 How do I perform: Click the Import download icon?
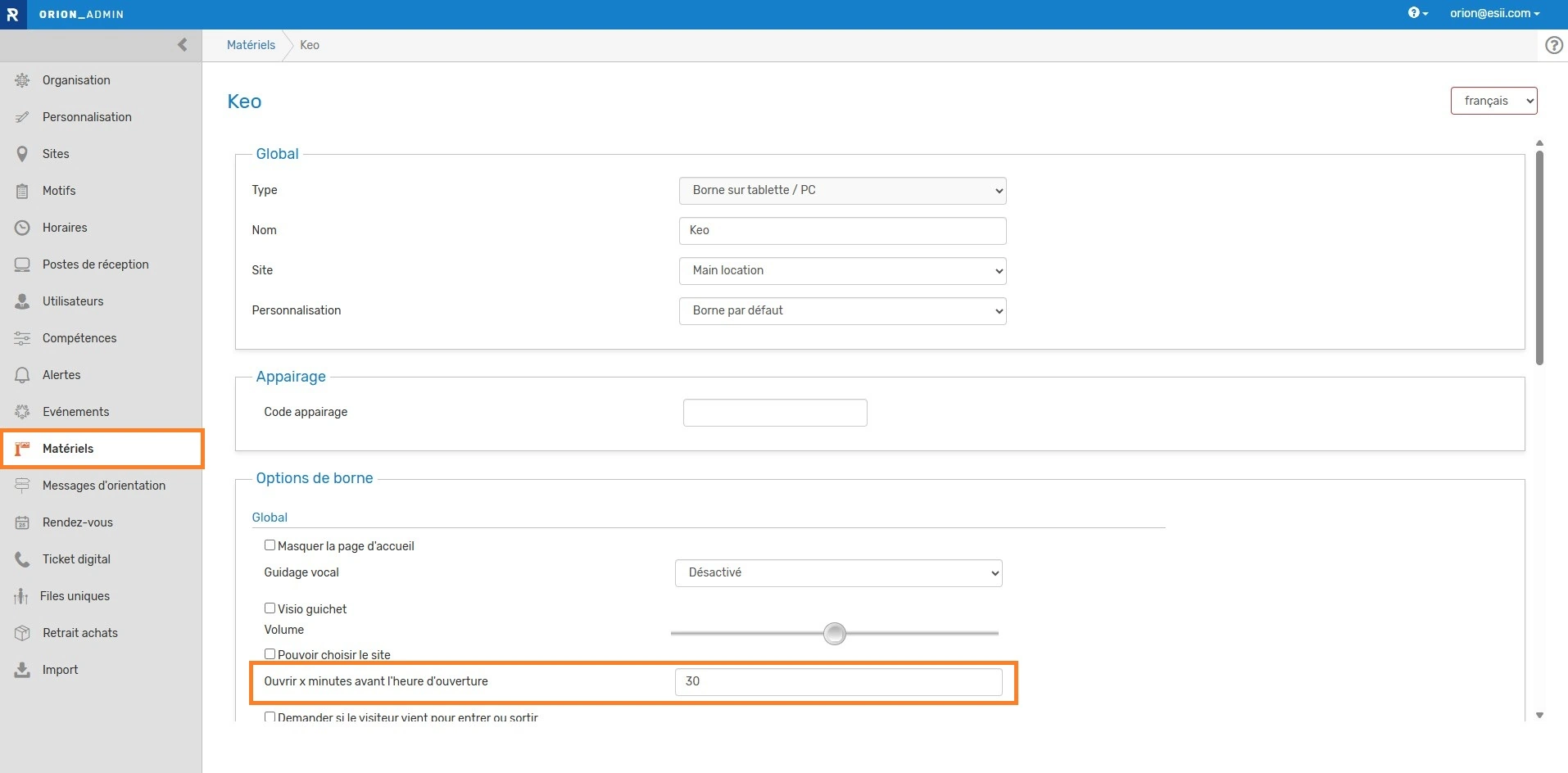coord(22,670)
